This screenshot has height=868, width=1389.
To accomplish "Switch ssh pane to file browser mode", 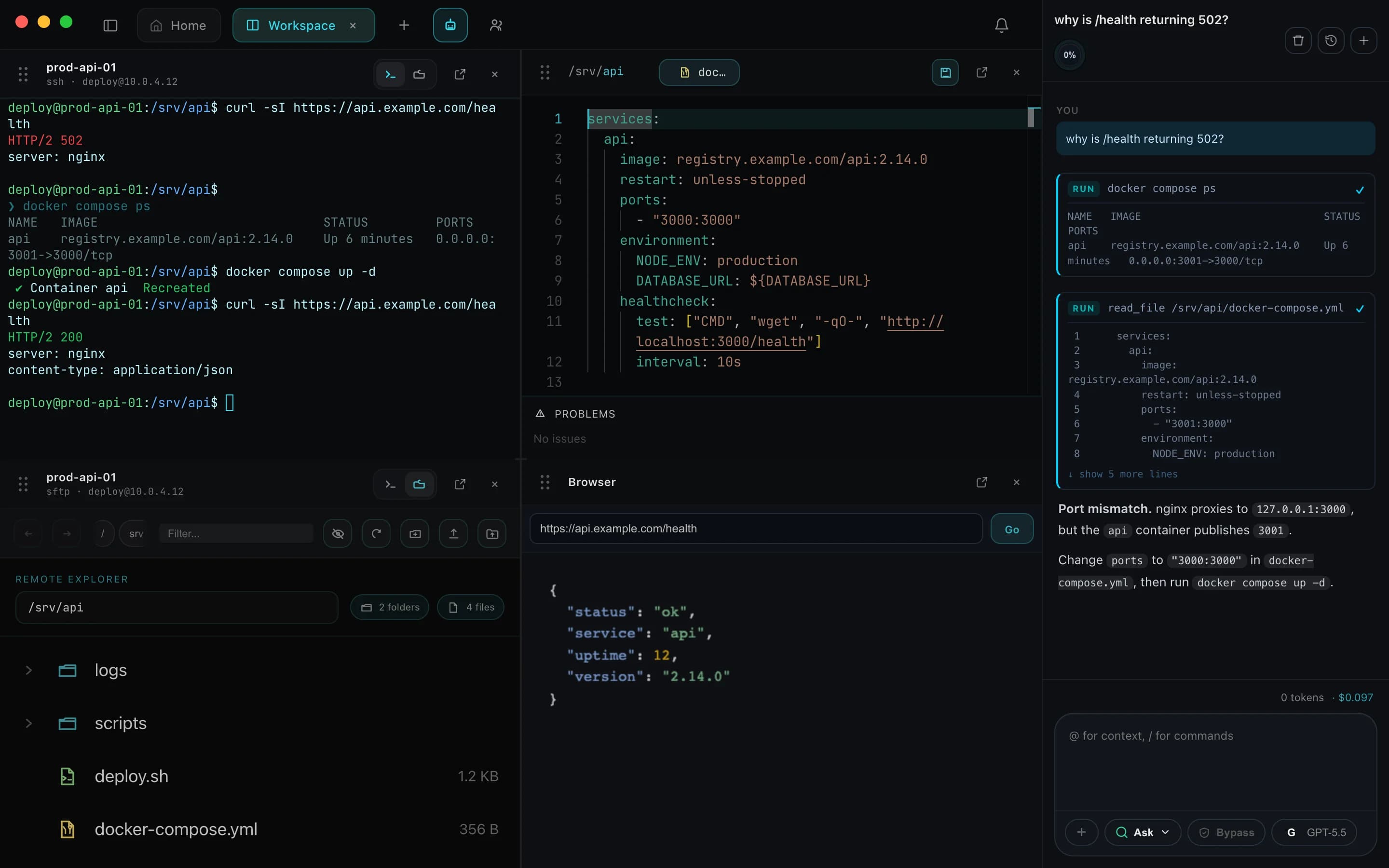I will 419,75.
